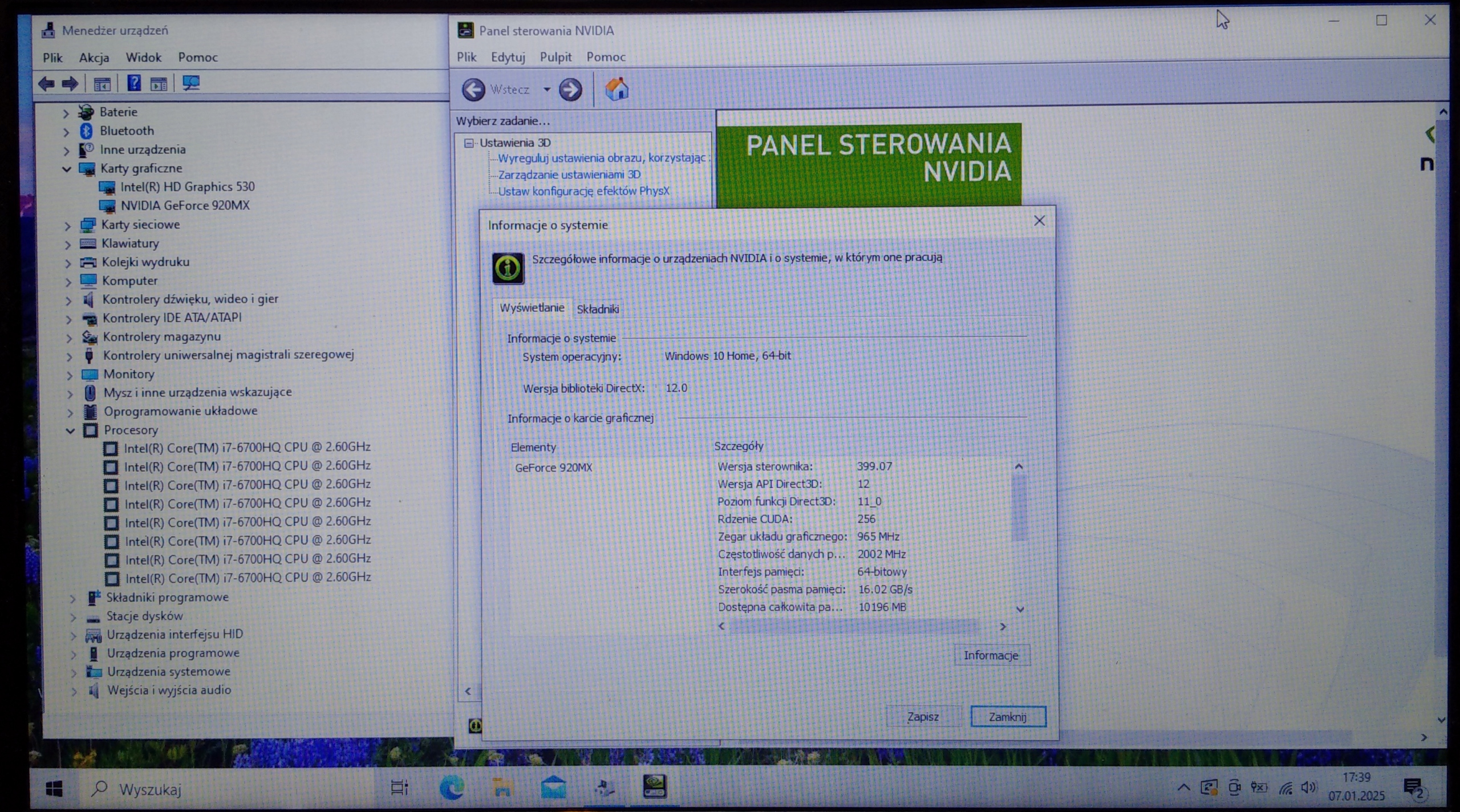The image size is (1460, 812).
Task: Expand the Wejścia i wyjścia audio node
Action: [74, 692]
